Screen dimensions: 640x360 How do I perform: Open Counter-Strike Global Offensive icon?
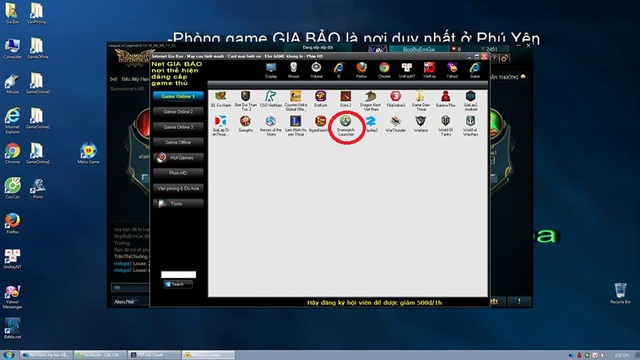[x=296, y=101]
